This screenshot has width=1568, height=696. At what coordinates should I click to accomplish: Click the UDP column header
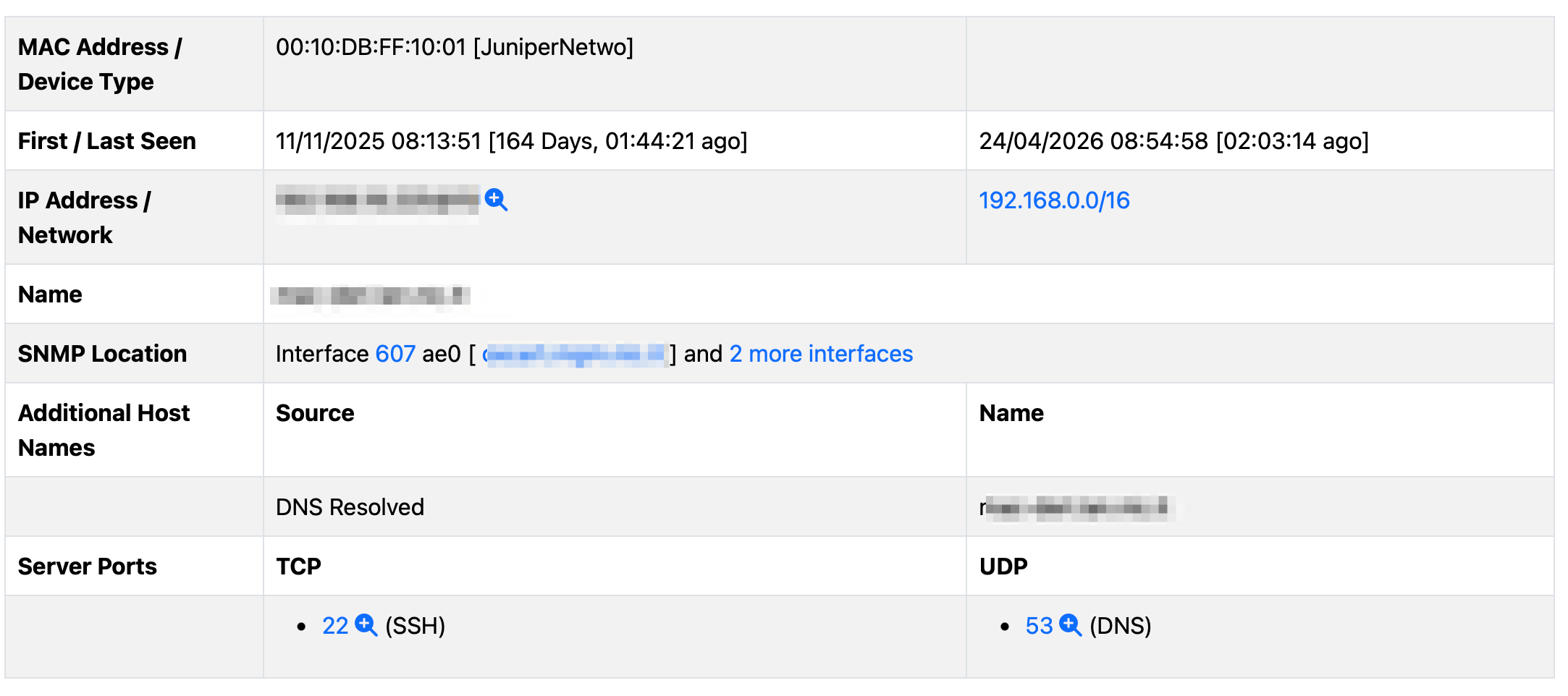[1003, 566]
